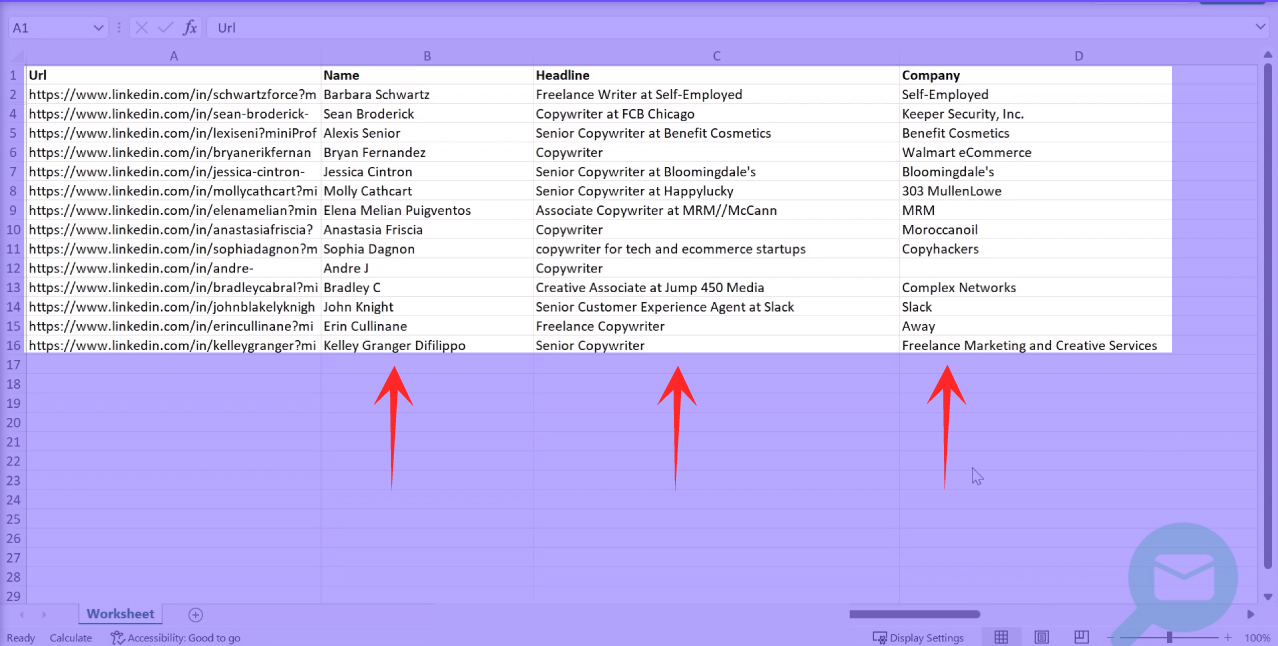Viewport: 1278px width, 646px height.
Task: Select cell with Sophia Dagnon
Action: pyautogui.click(x=427, y=249)
